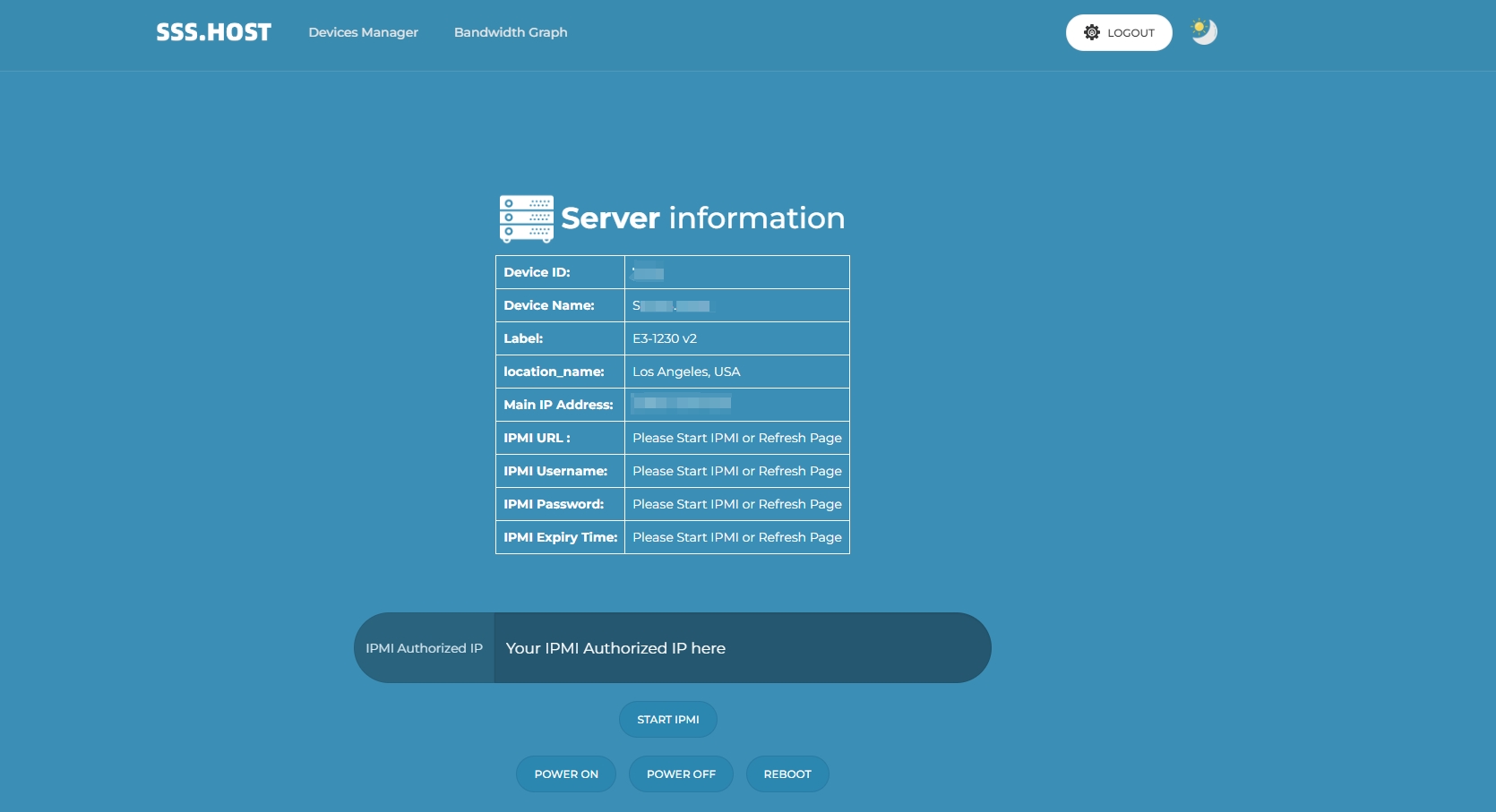Viewport: 1496px width, 812px height.
Task: Open the Devices Manager page
Action: (x=363, y=32)
